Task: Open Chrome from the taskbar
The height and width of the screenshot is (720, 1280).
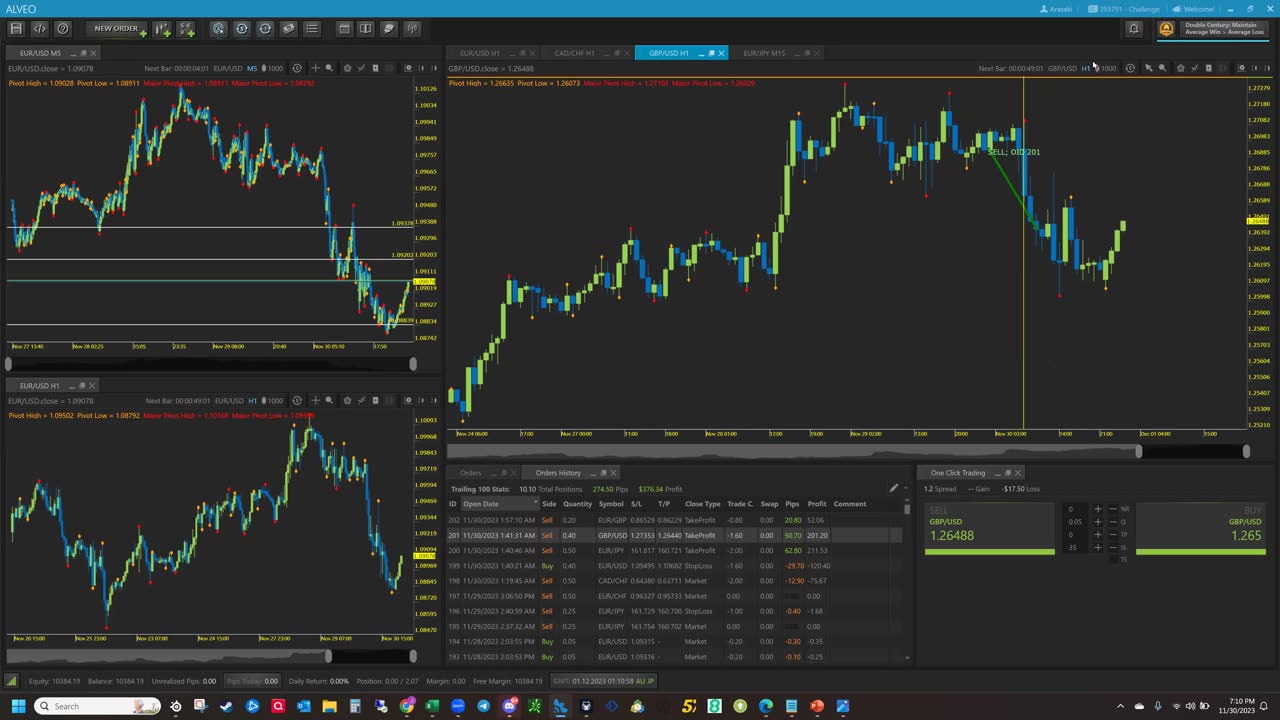Action: pyautogui.click(x=406, y=706)
